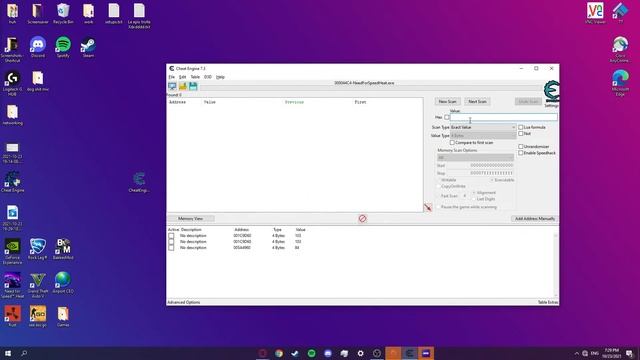Select the VNC Viewer desktop icon
This screenshot has height=360, width=640.
[x=595, y=13]
